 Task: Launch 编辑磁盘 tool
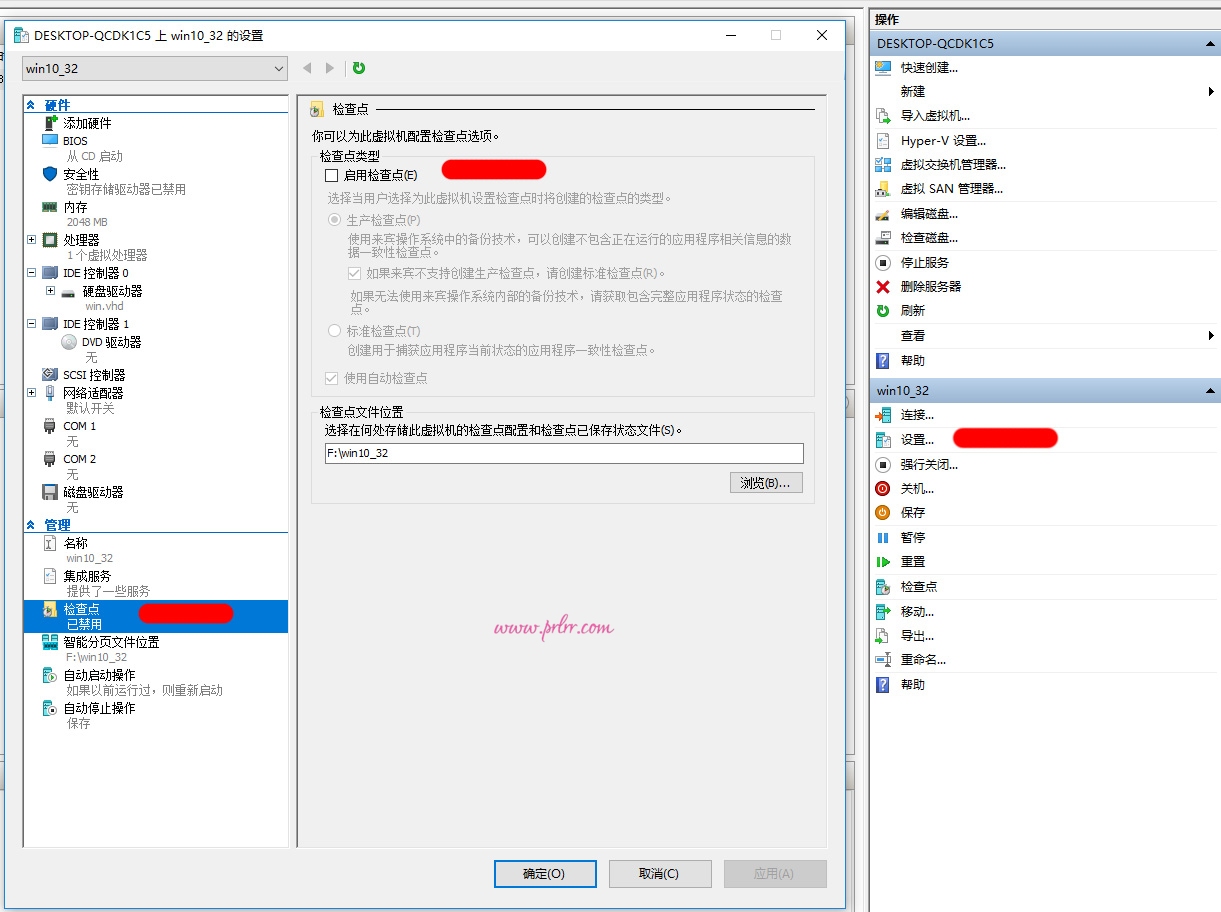coord(930,212)
